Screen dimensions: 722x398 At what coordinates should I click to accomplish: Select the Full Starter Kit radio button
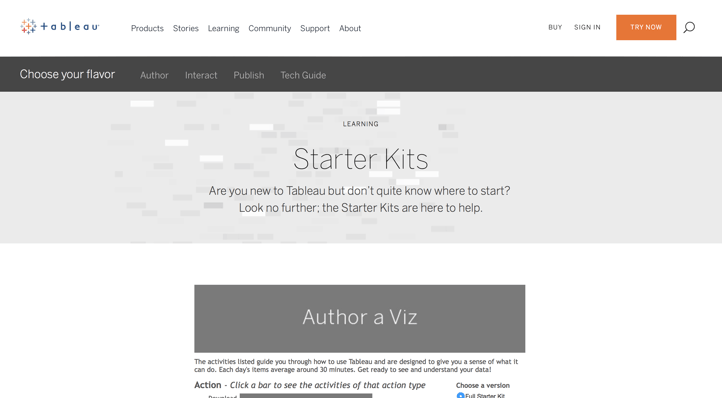pyautogui.click(x=460, y=396)
